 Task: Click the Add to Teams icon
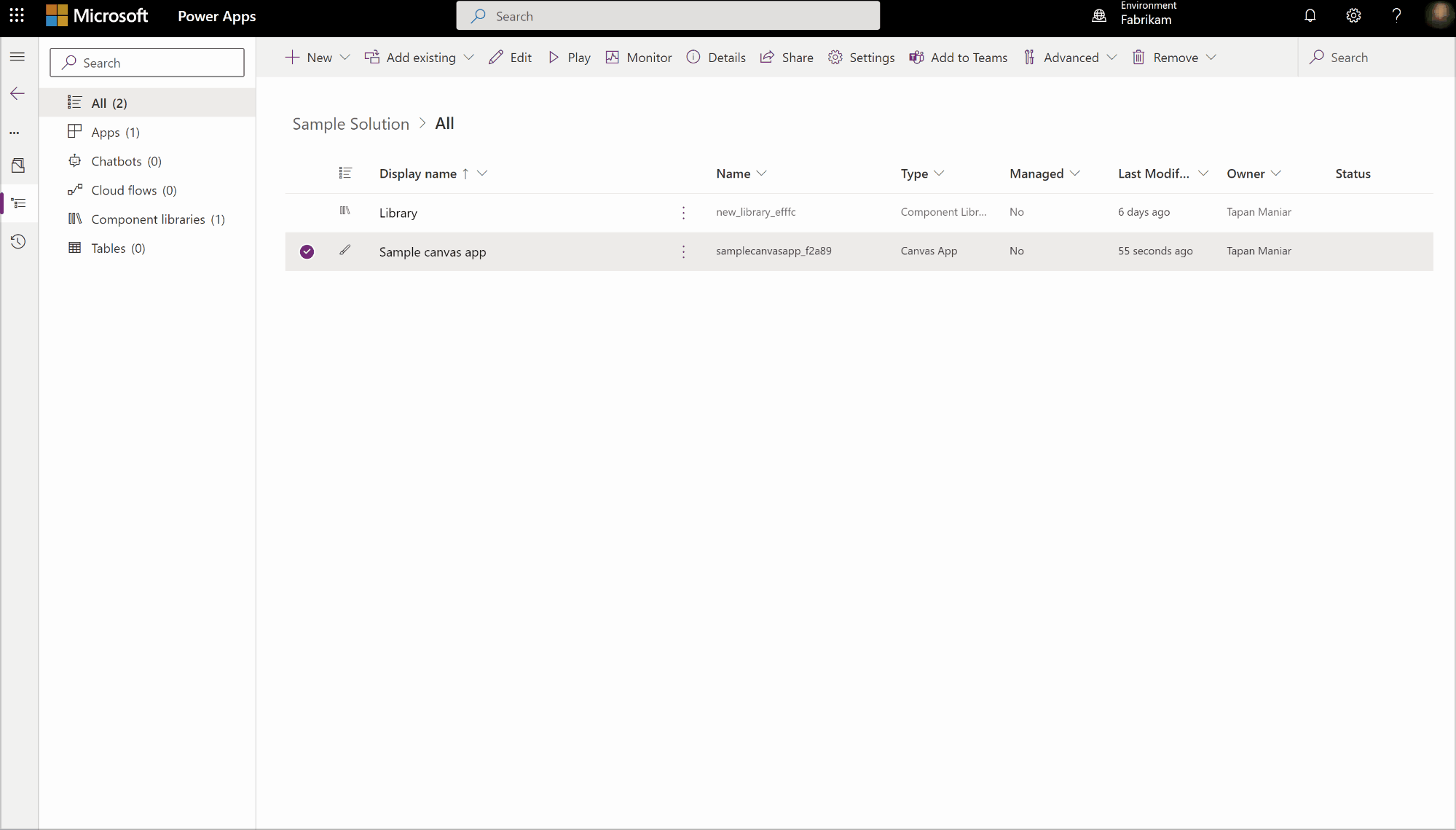click(x=915, y=57)
